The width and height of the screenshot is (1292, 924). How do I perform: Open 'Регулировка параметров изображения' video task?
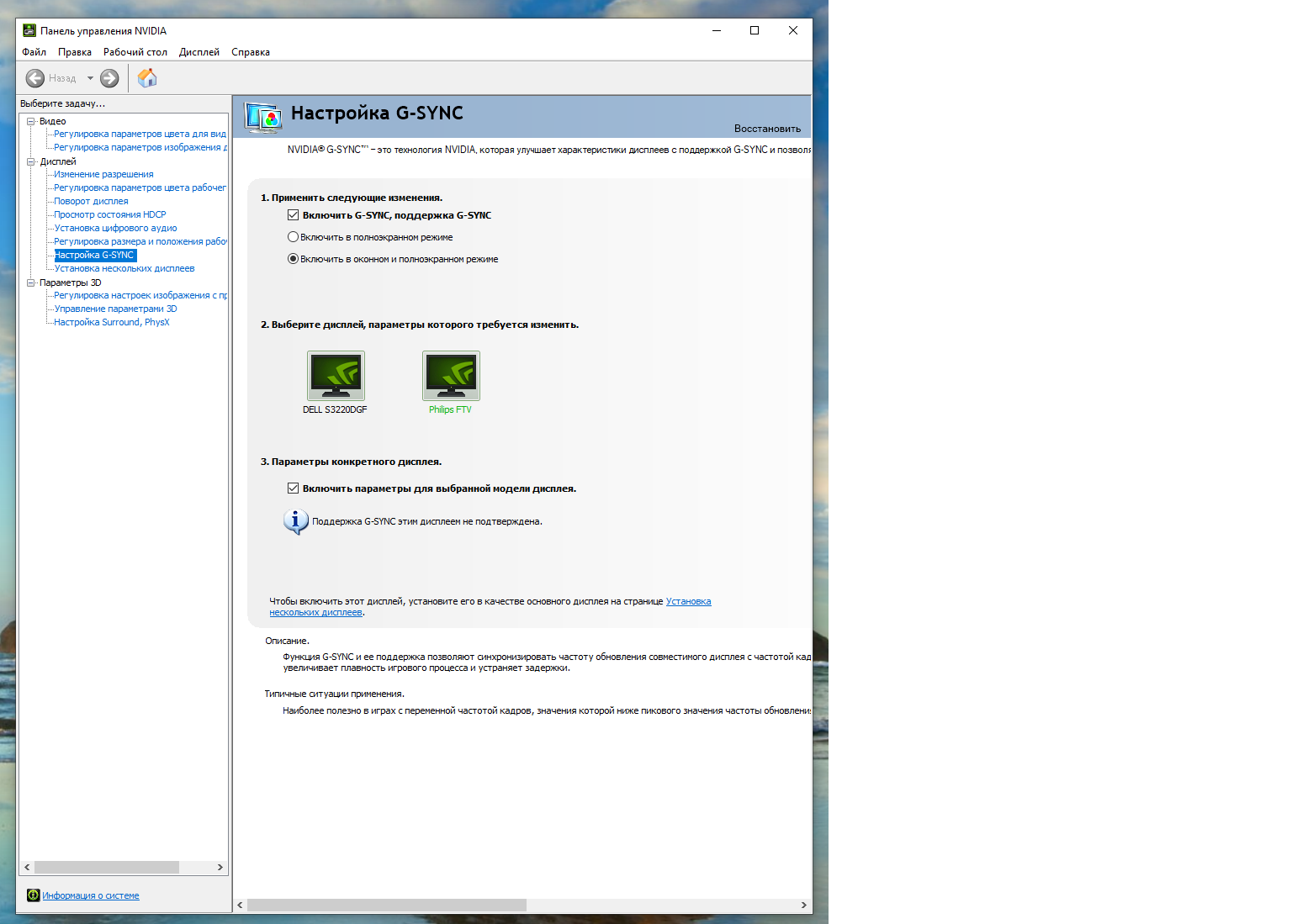[x=140, y=147]
